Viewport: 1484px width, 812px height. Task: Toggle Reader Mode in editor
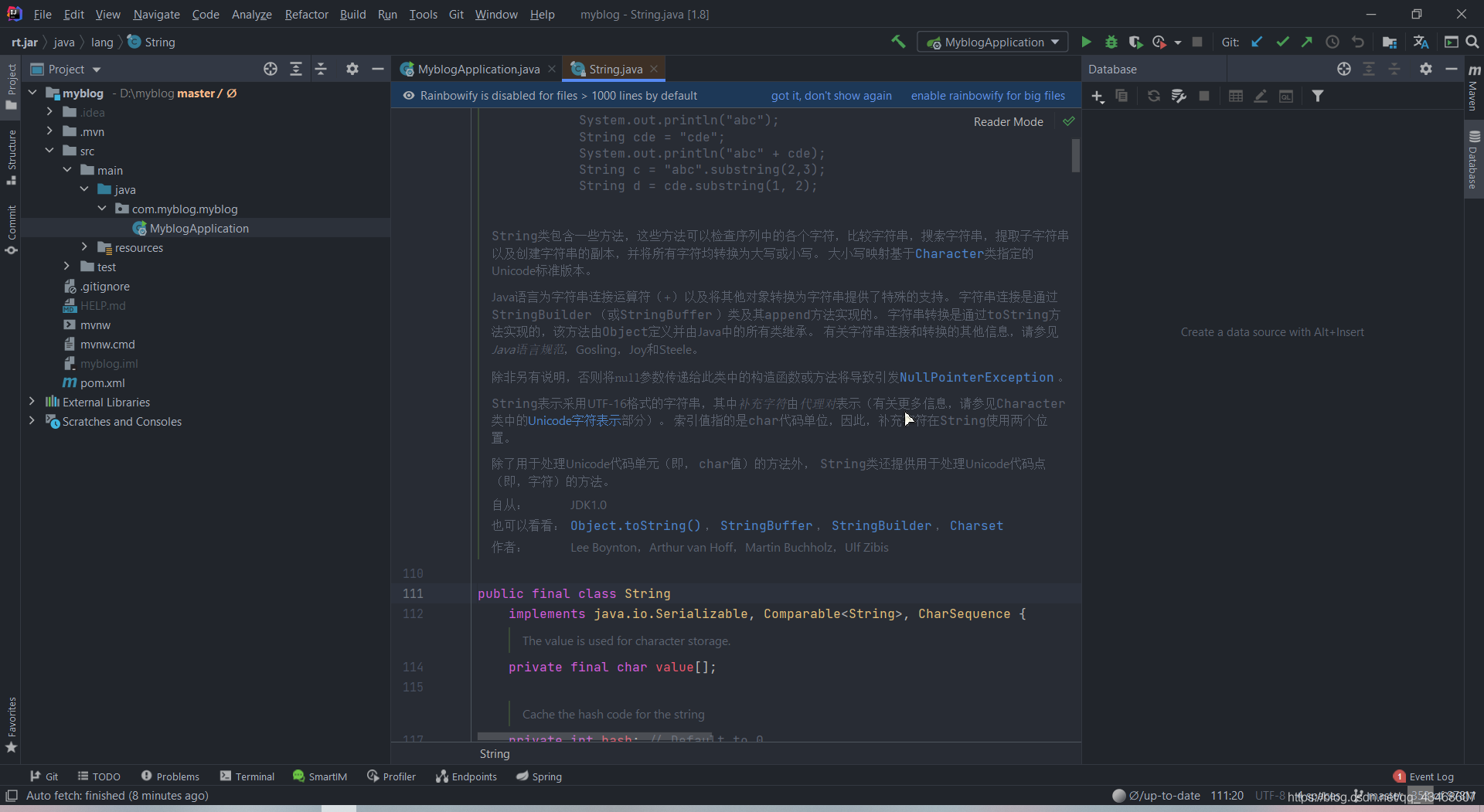click(x=1008, y=121)
